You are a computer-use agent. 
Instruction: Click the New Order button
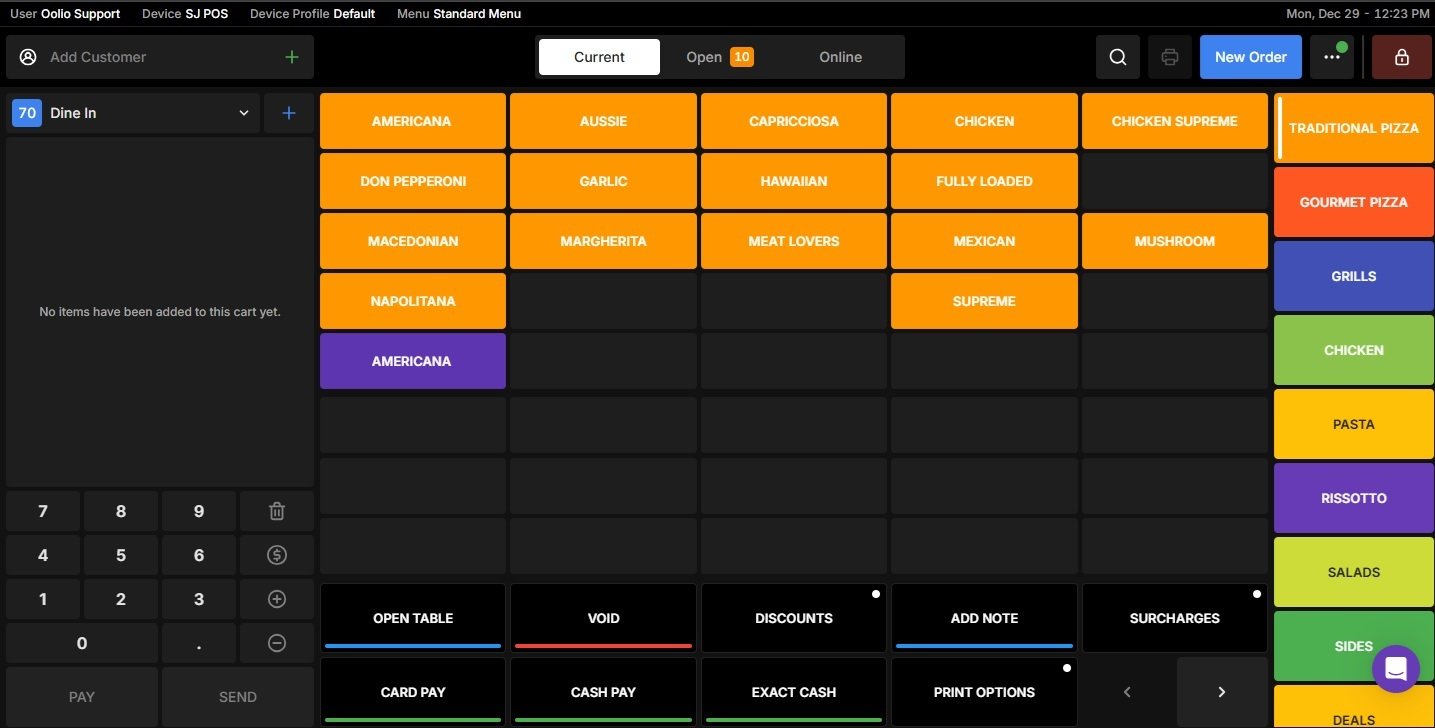(1250, 57)
